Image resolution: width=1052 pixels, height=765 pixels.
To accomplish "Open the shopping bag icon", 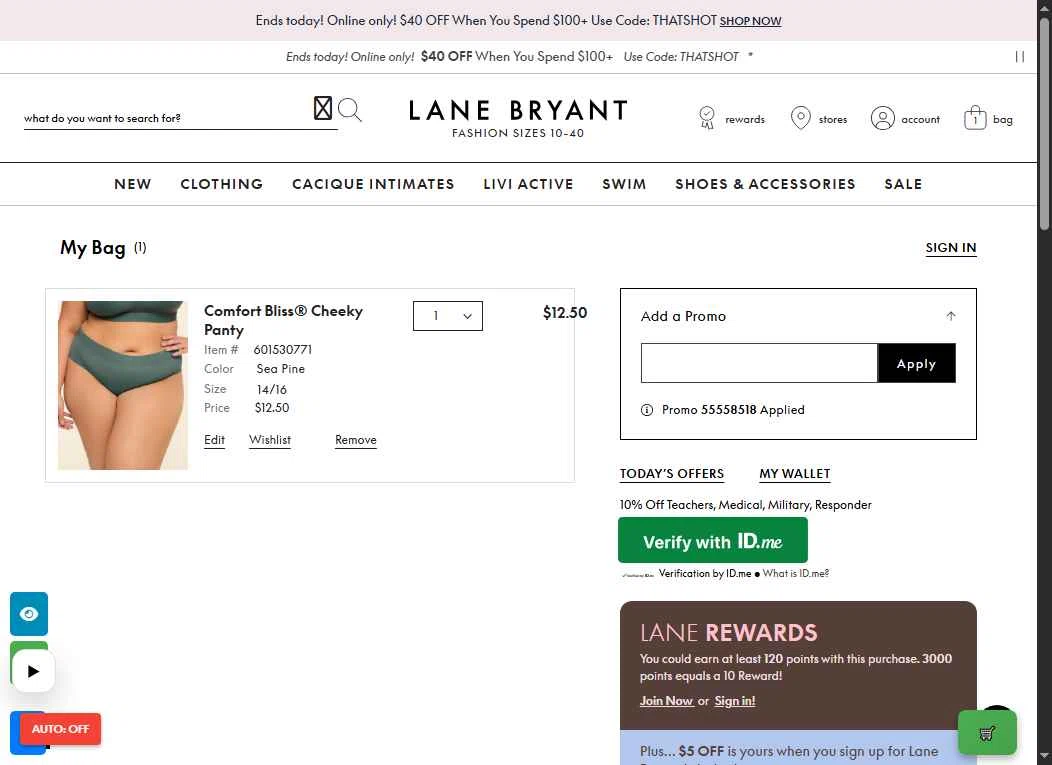I will coord(975,117).
